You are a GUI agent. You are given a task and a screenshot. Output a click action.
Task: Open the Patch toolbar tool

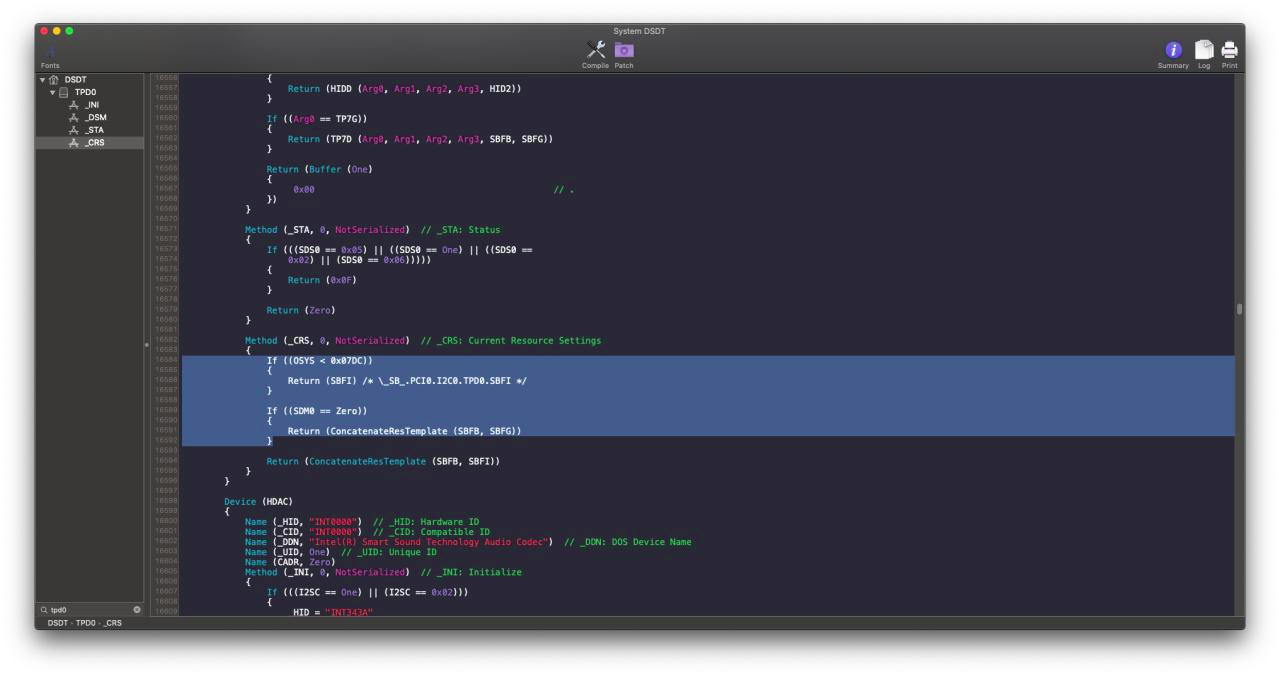[624, 54]
